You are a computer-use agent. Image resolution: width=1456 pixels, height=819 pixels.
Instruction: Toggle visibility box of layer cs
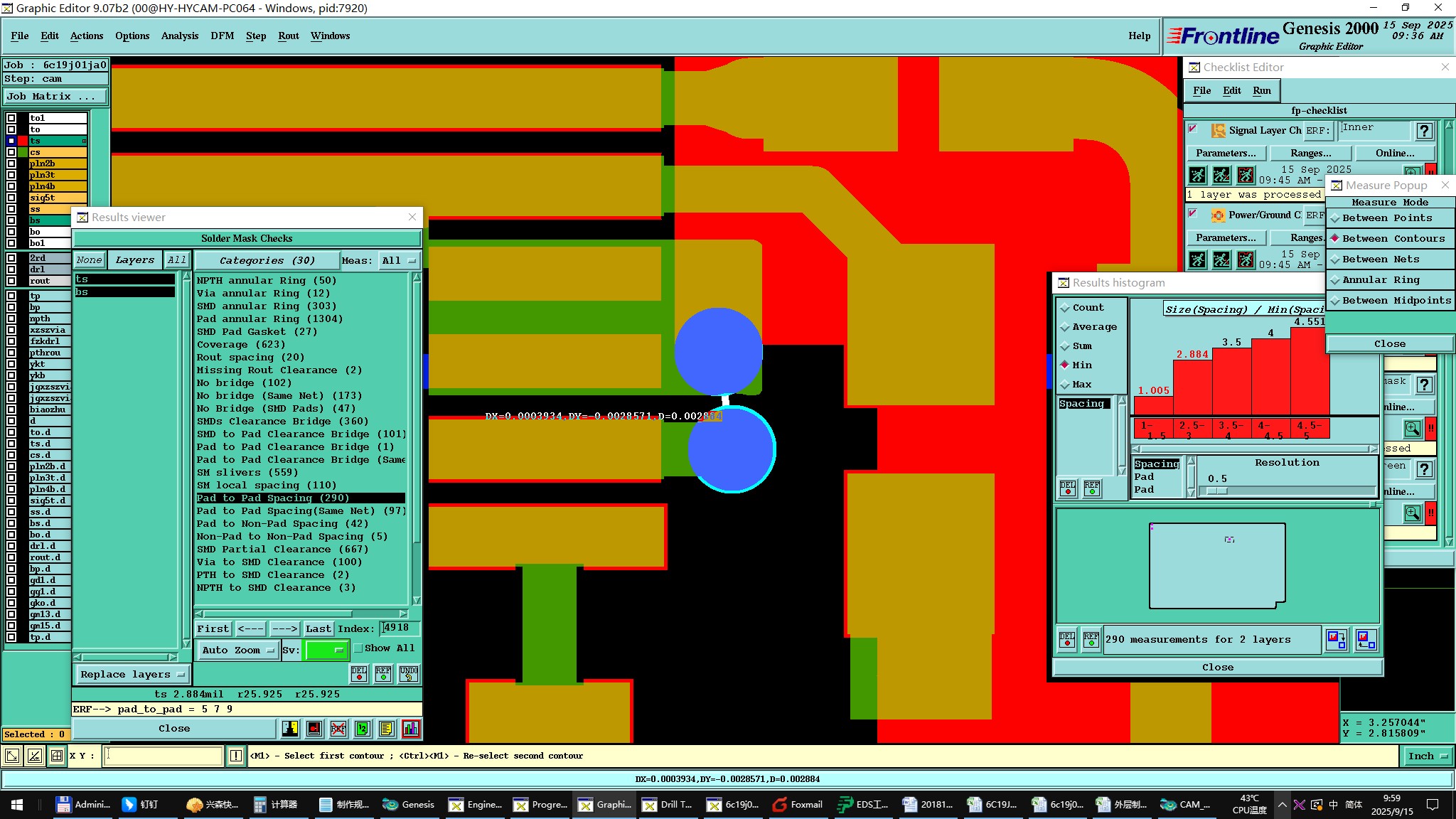point(11,152)
